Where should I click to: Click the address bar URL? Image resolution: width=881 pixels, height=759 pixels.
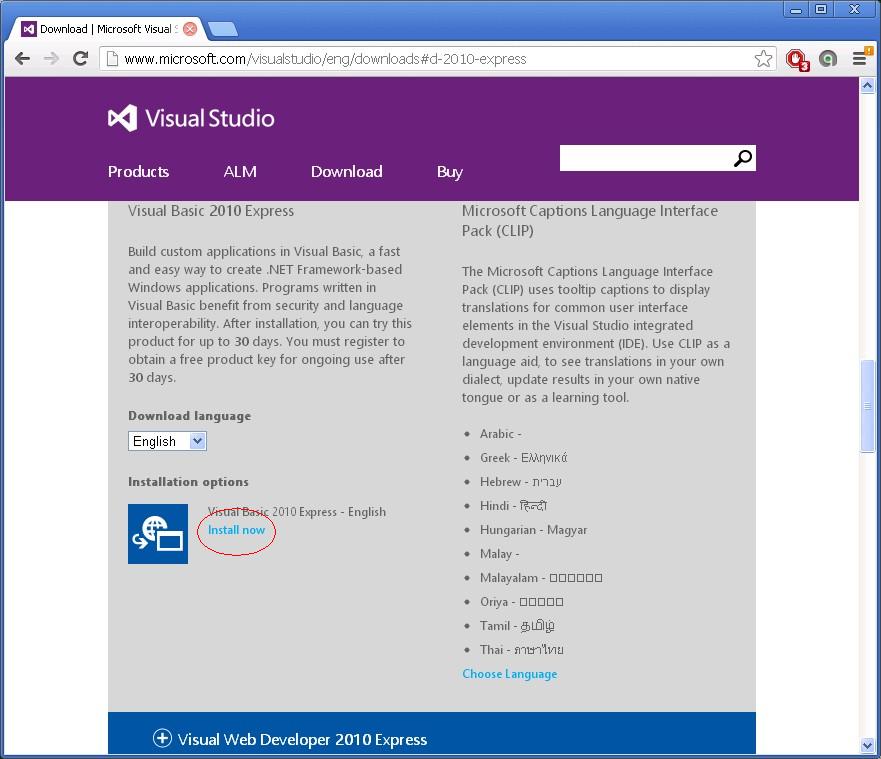(x=325, y=59)
